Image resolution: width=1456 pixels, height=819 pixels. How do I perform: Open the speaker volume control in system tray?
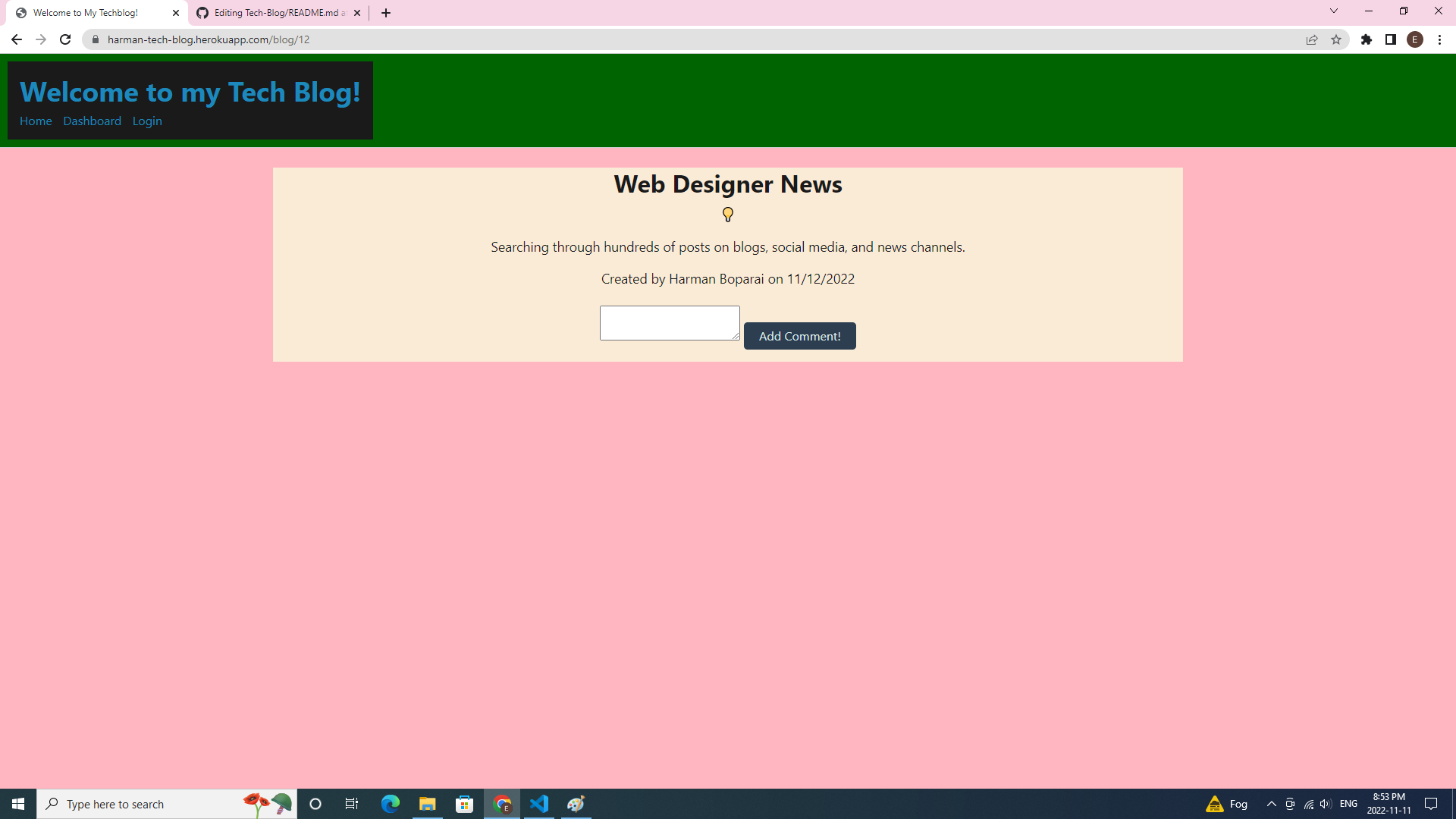point(1326,804)
